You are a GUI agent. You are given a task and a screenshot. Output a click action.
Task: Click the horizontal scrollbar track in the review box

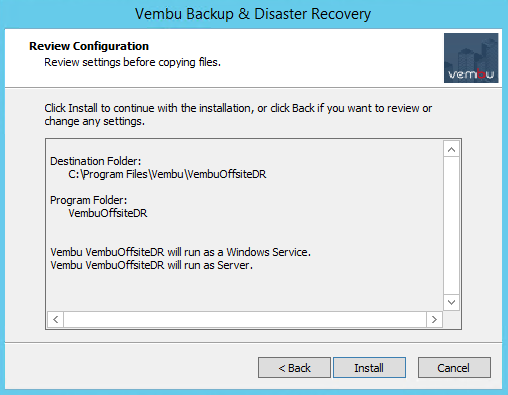[245, 319]
